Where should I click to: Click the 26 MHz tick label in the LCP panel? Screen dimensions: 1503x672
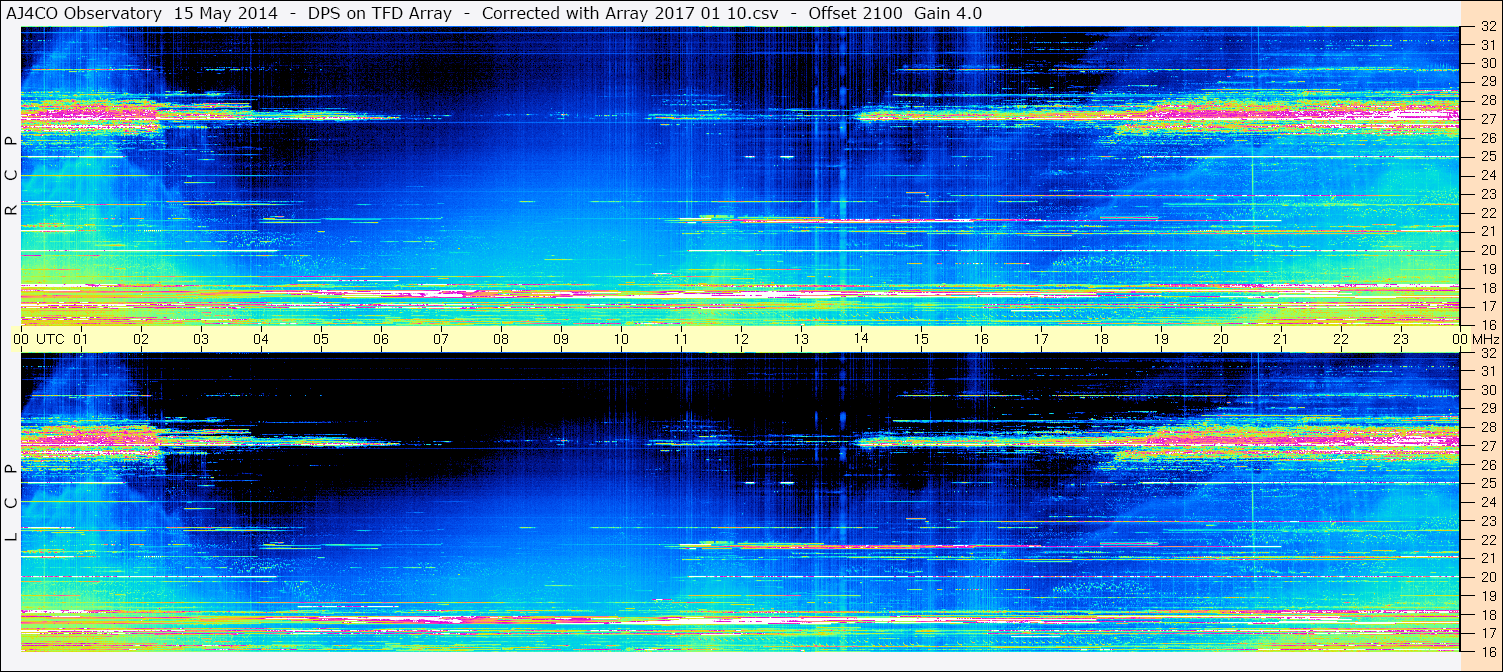(1488, 465)
